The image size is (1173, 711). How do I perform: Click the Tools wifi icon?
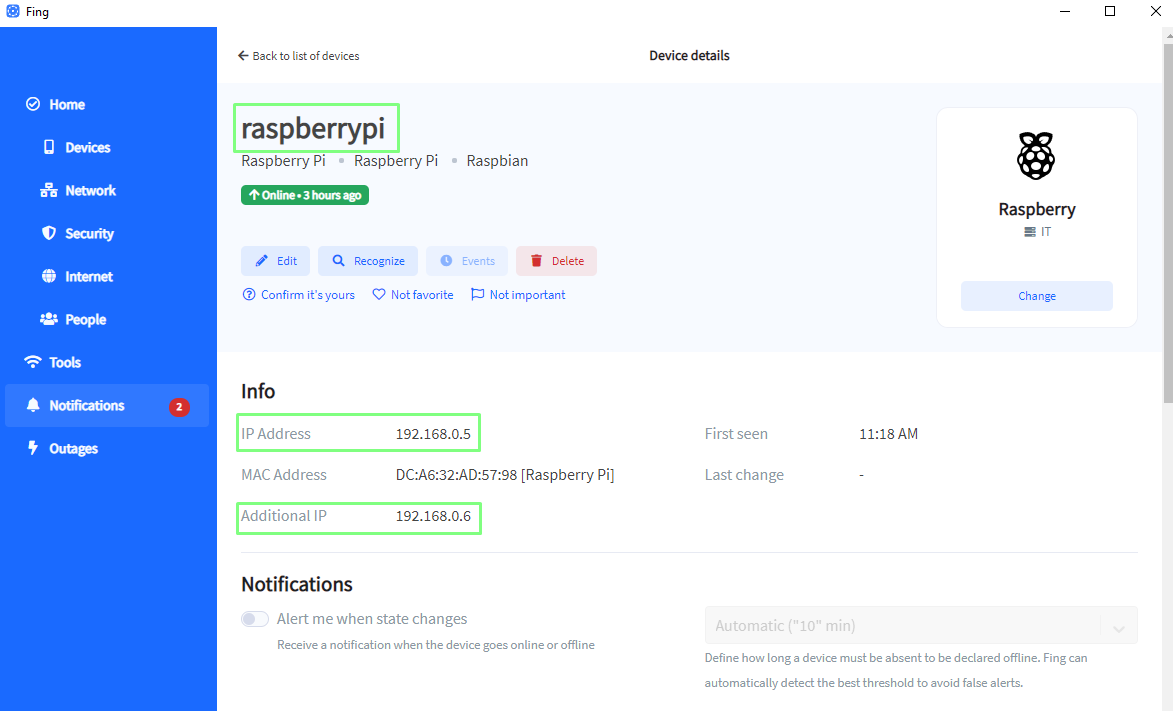click(33, 361)
